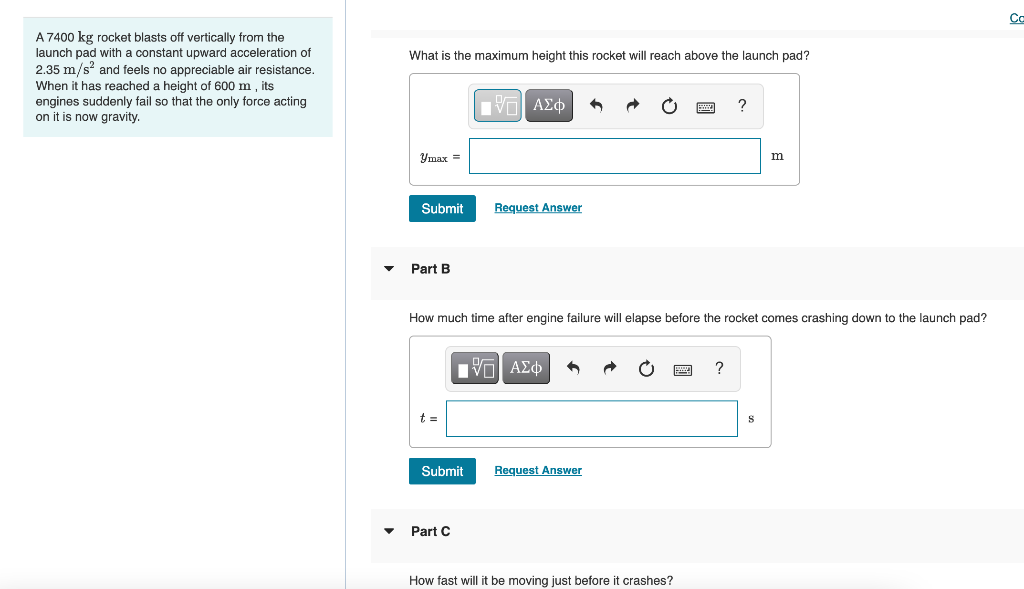
Task: Request Answer for maximum height question
Action: pyautogui.click(x=538, y=208)
